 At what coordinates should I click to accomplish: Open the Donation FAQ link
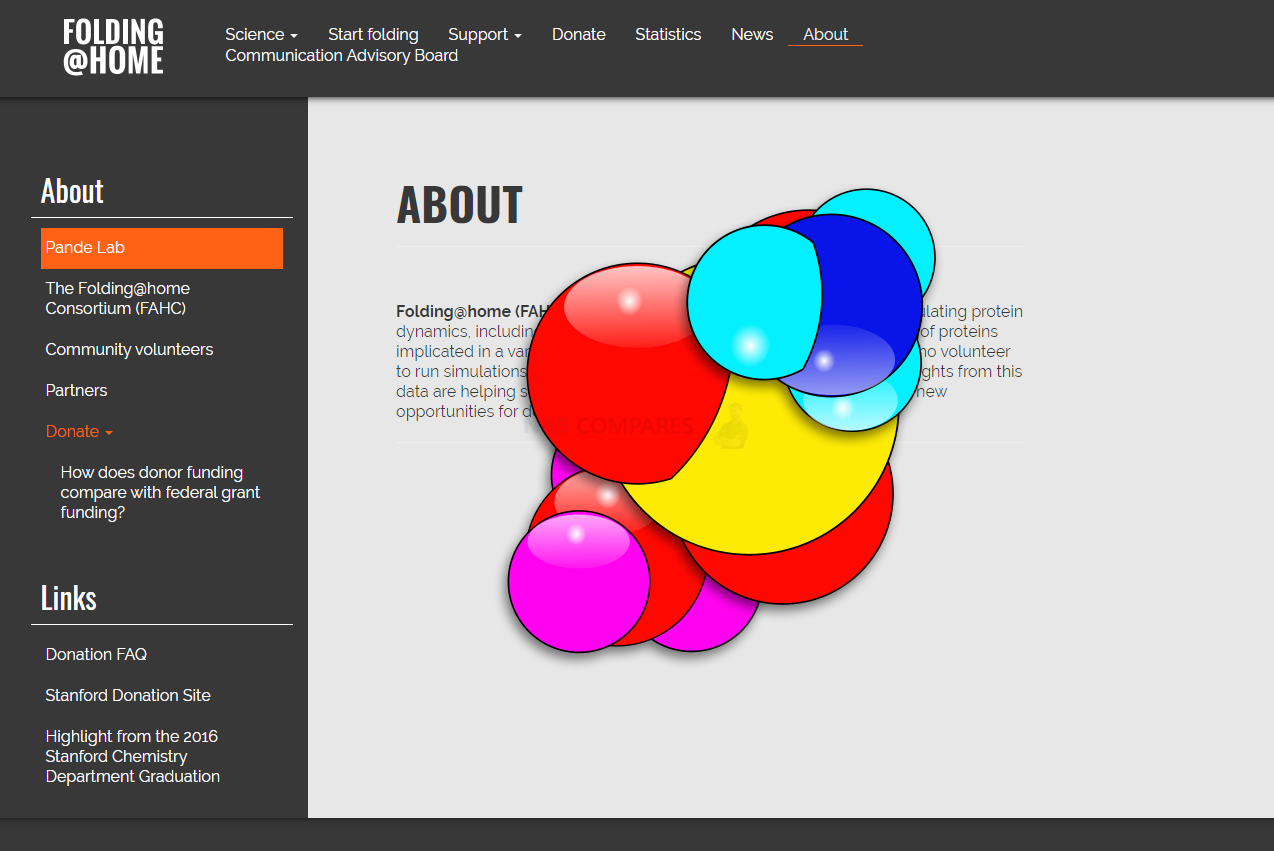(x=96, y=654)
